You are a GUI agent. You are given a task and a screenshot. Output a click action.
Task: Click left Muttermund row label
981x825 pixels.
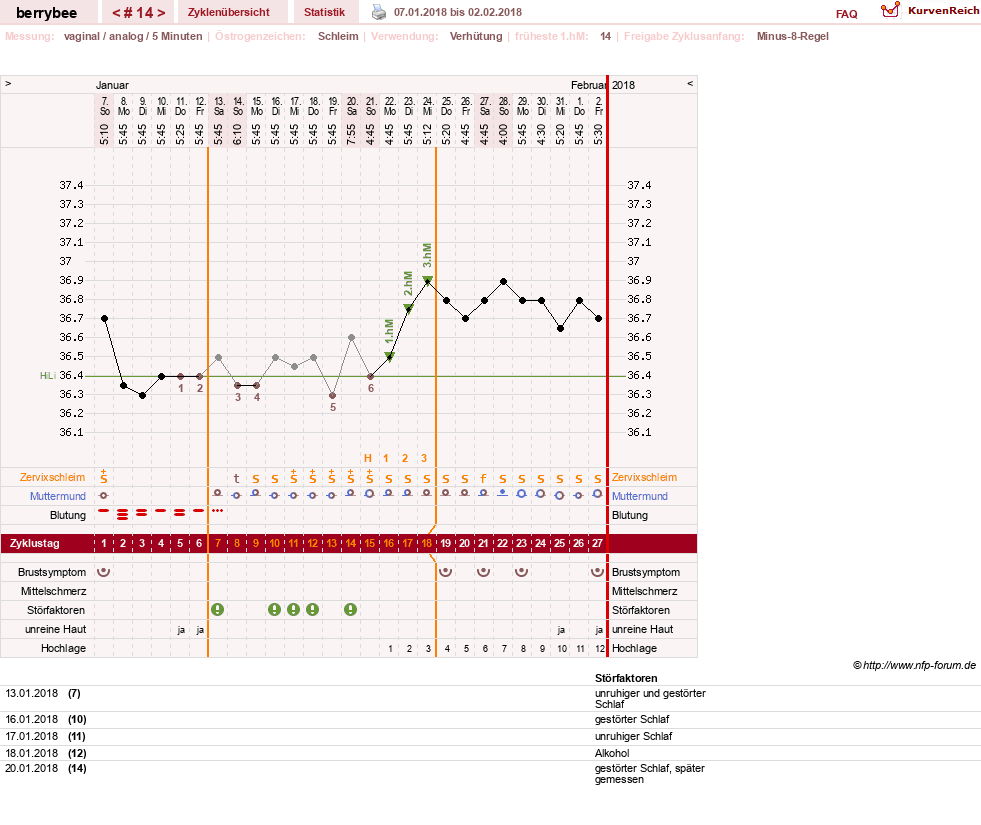(x=58, y=496)
